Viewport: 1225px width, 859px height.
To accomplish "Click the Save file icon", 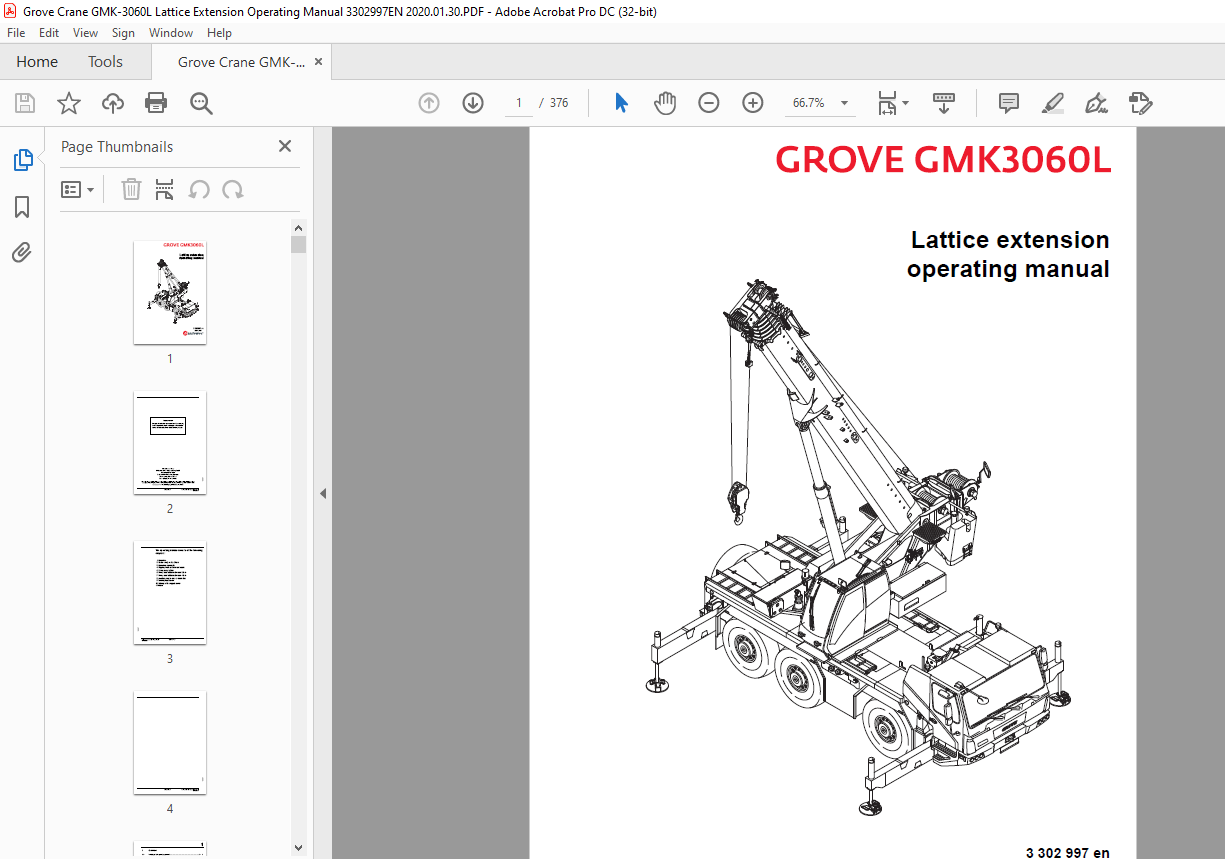I will 25,103.
